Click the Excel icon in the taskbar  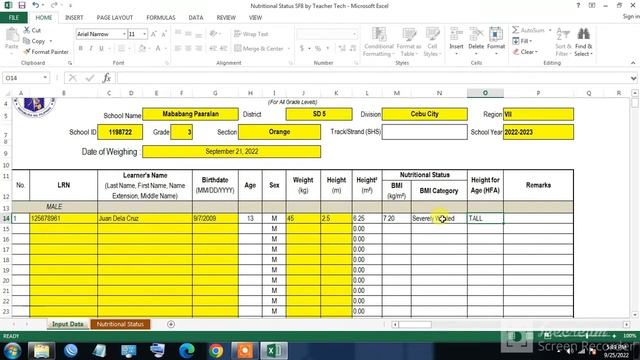274,351
